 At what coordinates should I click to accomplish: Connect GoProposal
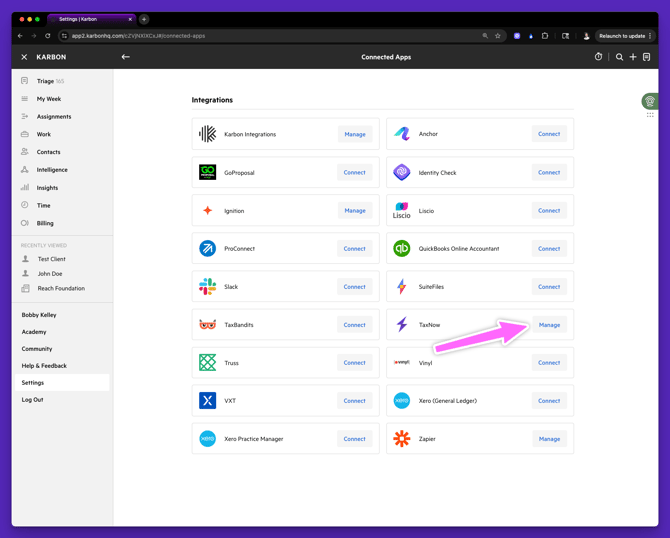click(355, 172)
